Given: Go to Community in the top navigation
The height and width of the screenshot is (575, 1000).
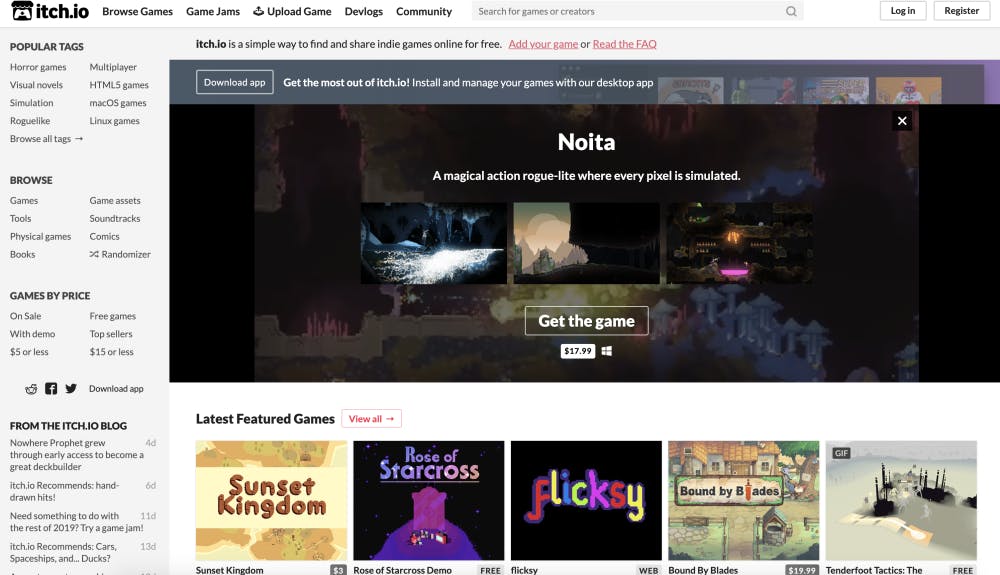Looking at the screenshot, I should [x=424, y=12].
